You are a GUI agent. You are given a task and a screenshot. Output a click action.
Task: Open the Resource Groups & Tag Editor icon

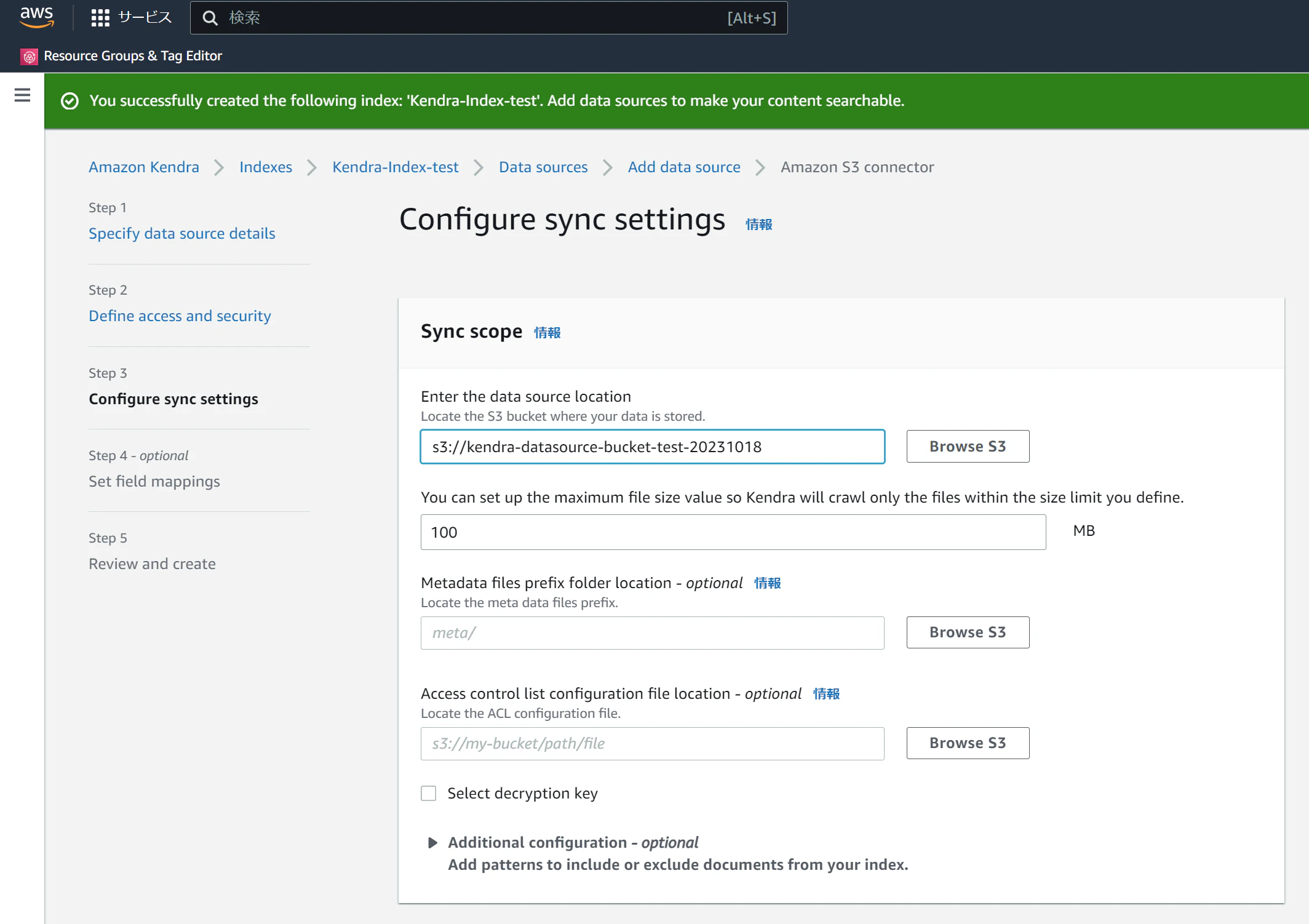point(29,57)
